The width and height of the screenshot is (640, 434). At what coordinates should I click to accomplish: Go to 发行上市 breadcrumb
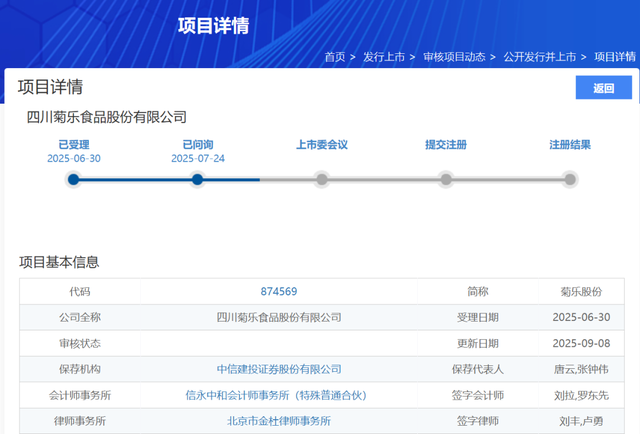[384, 57]
